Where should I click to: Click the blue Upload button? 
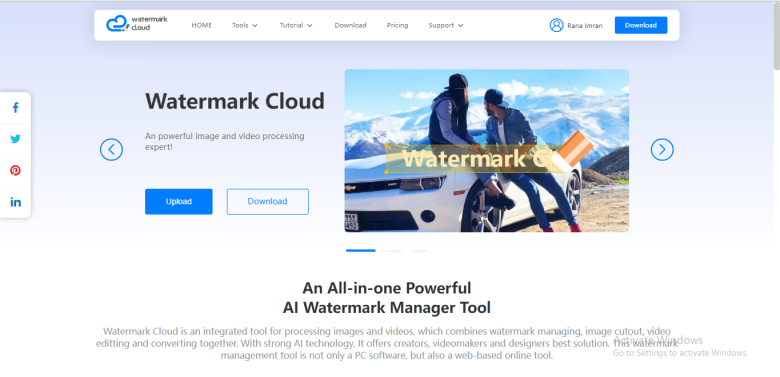click(179, 201)
